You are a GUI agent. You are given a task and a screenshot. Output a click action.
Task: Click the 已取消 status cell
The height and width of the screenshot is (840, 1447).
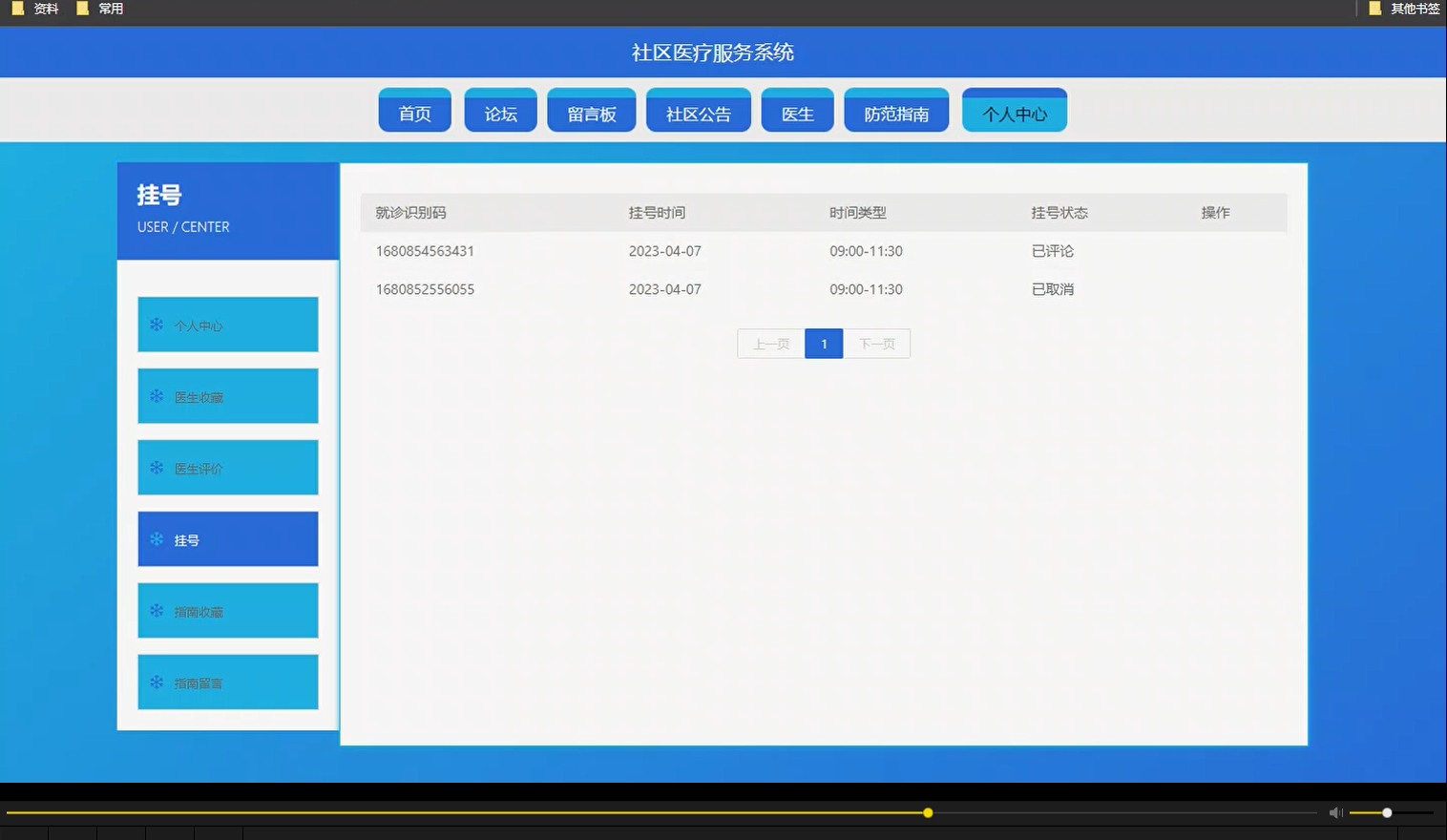(1053, 289)
